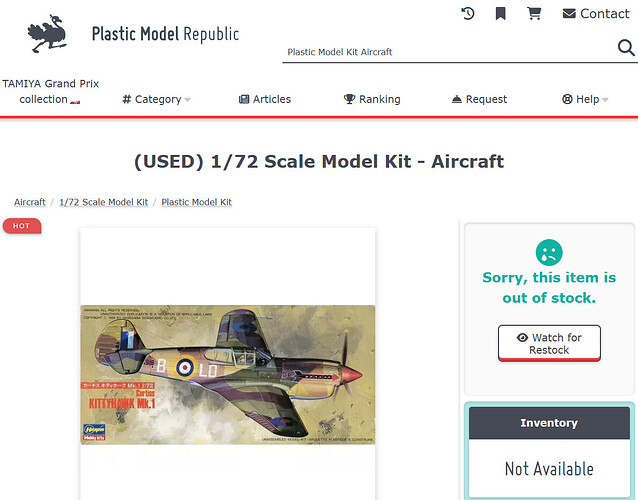Open browsing history clock icon
This screenshot has width=638, height=500.
pos(468,13)
